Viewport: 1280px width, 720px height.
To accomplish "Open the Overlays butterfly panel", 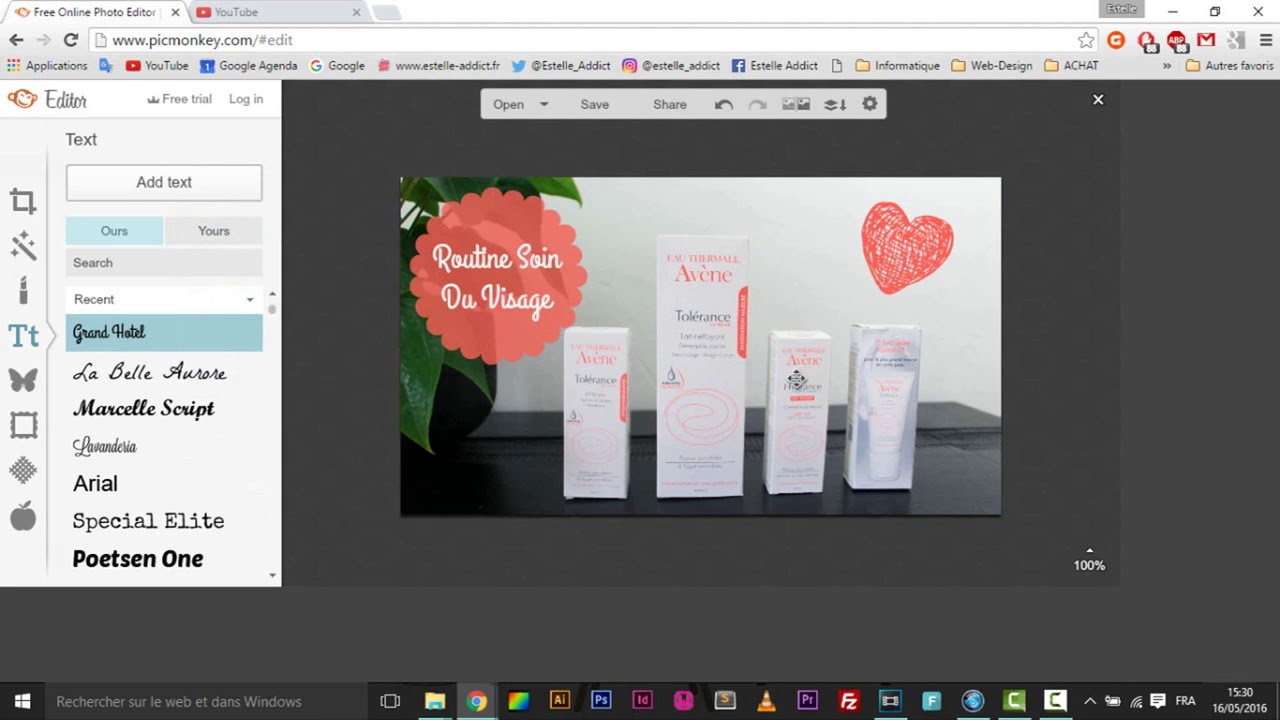I will (x=23, y=380).
